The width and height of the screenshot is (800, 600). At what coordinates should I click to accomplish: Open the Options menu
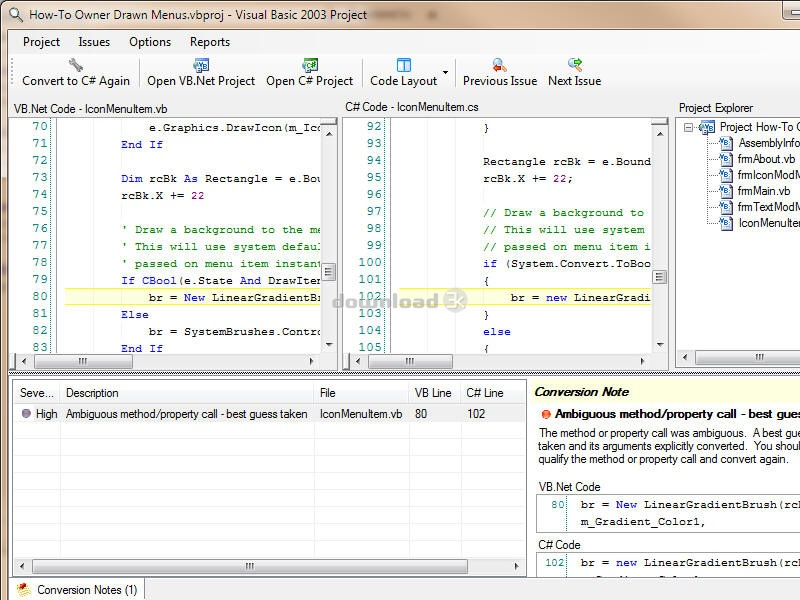tap(150, 42)
